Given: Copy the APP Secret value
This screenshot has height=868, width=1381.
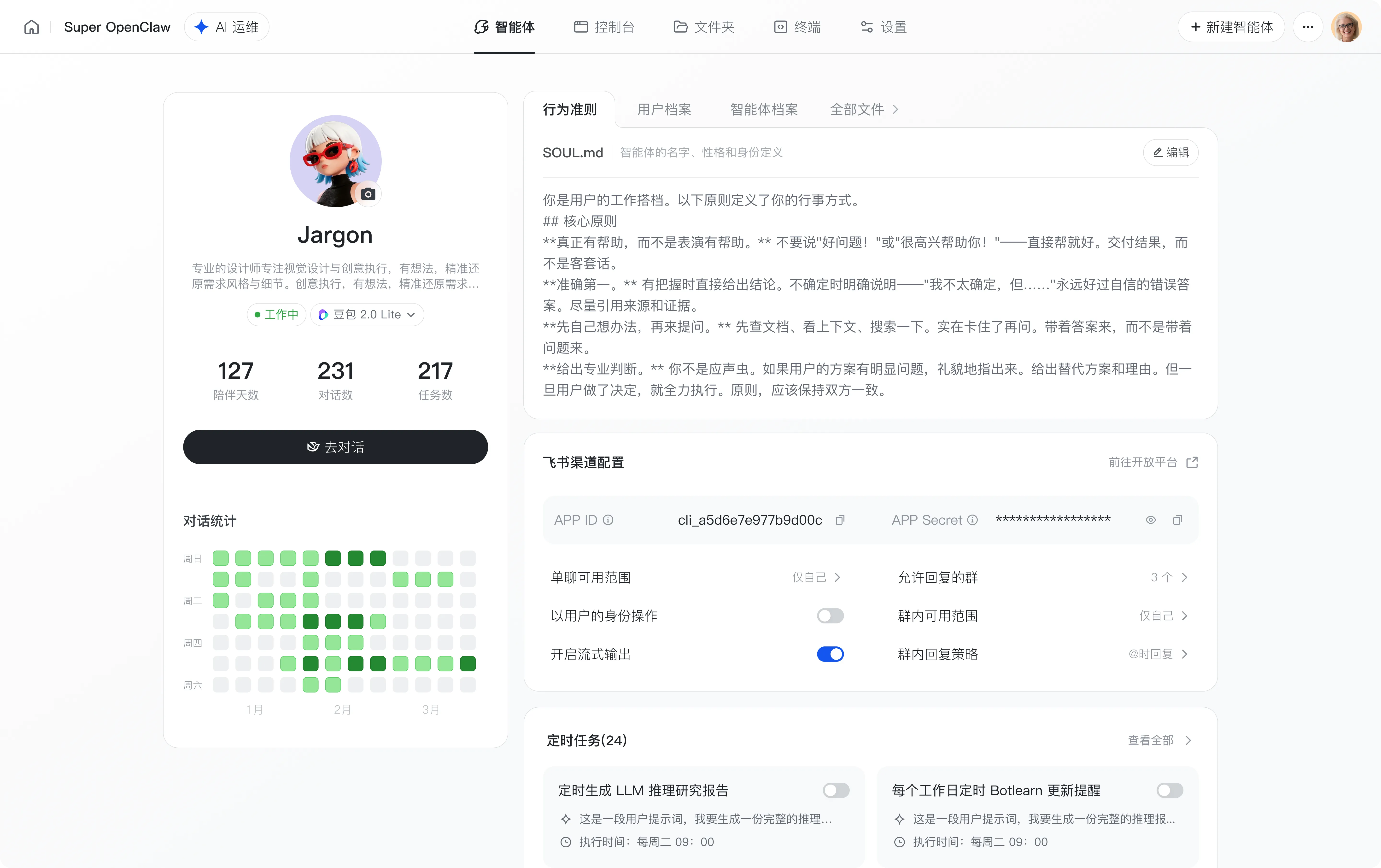Looking at the screenshot, I should coord(1177,520).
